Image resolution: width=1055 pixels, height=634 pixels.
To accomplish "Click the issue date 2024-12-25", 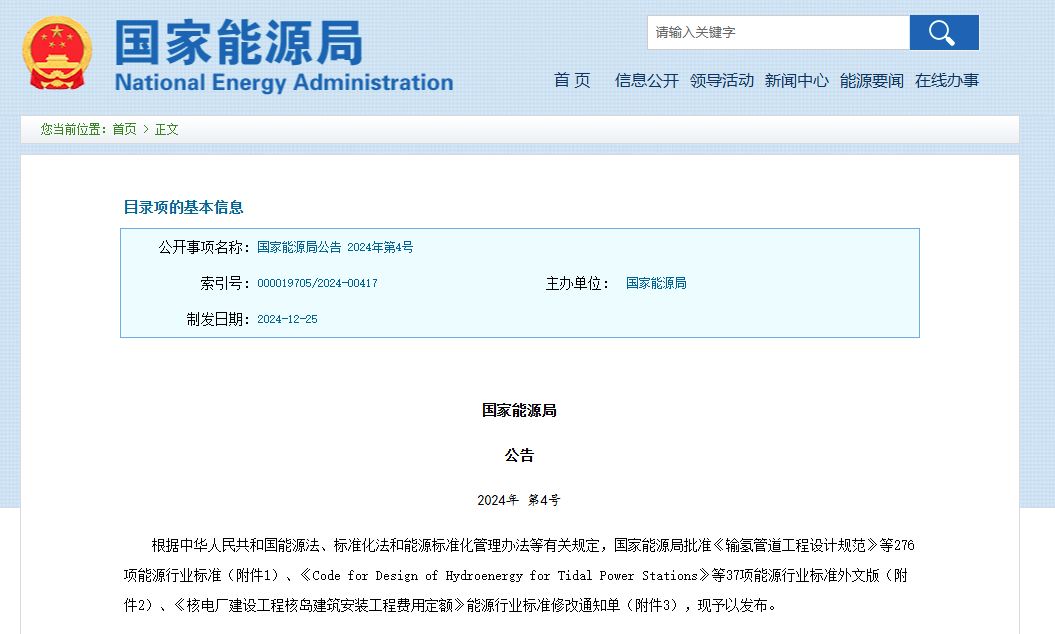I will pos(287,319).
